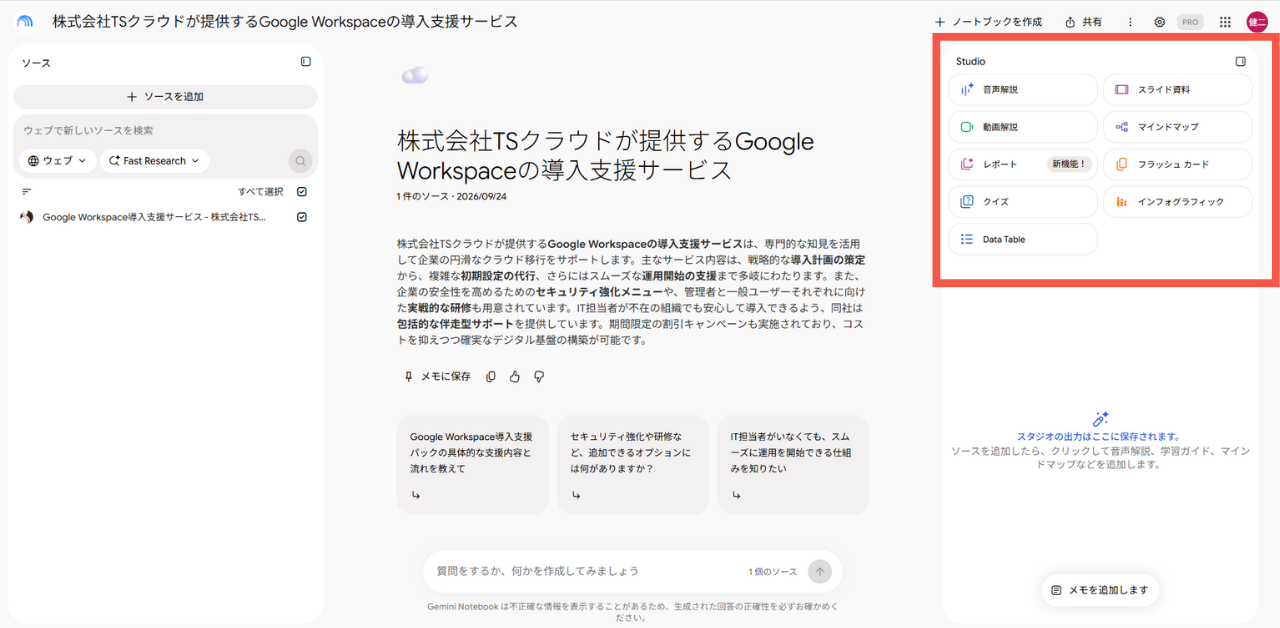Open the Google apps grid icon
Image resolution: width=1280 pixels, height=628 pixels.
coord(1225,22)
